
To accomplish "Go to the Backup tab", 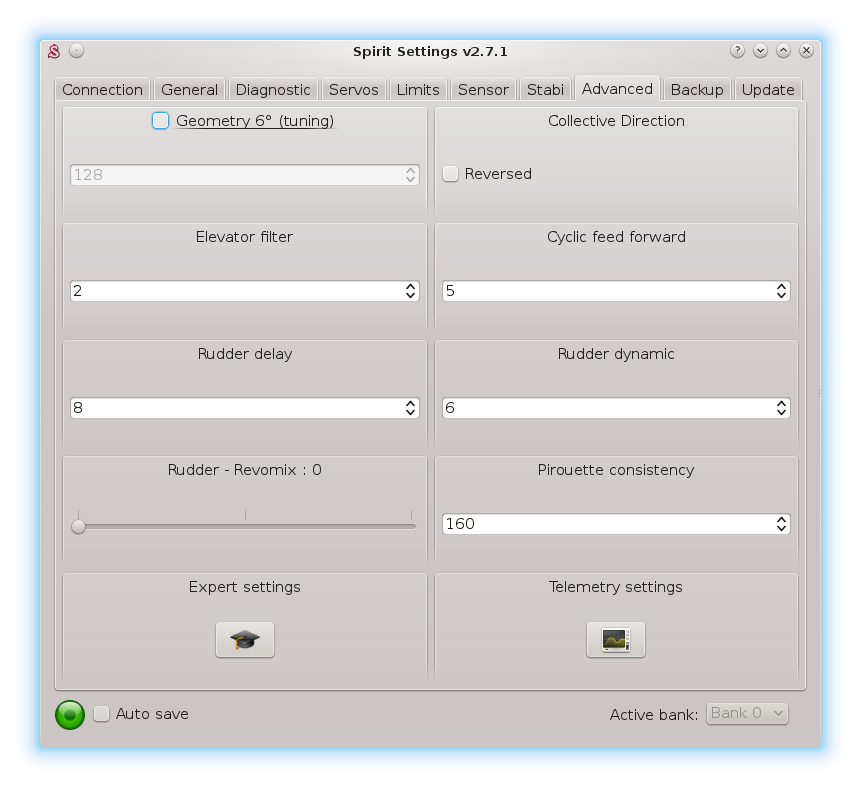I will [696, 90].
